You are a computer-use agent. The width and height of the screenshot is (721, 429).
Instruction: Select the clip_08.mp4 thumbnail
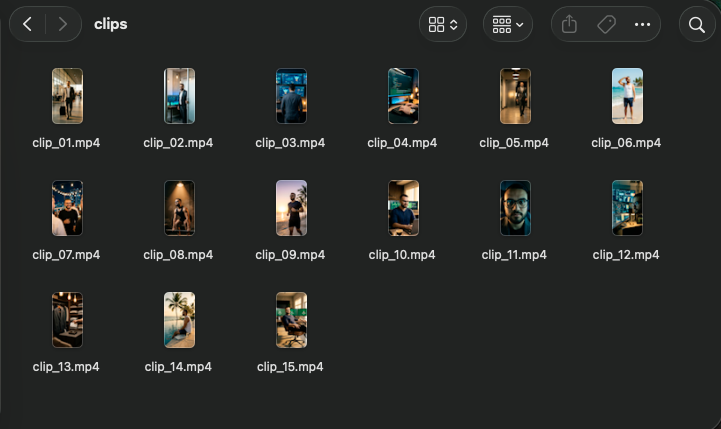coord(179,208)
